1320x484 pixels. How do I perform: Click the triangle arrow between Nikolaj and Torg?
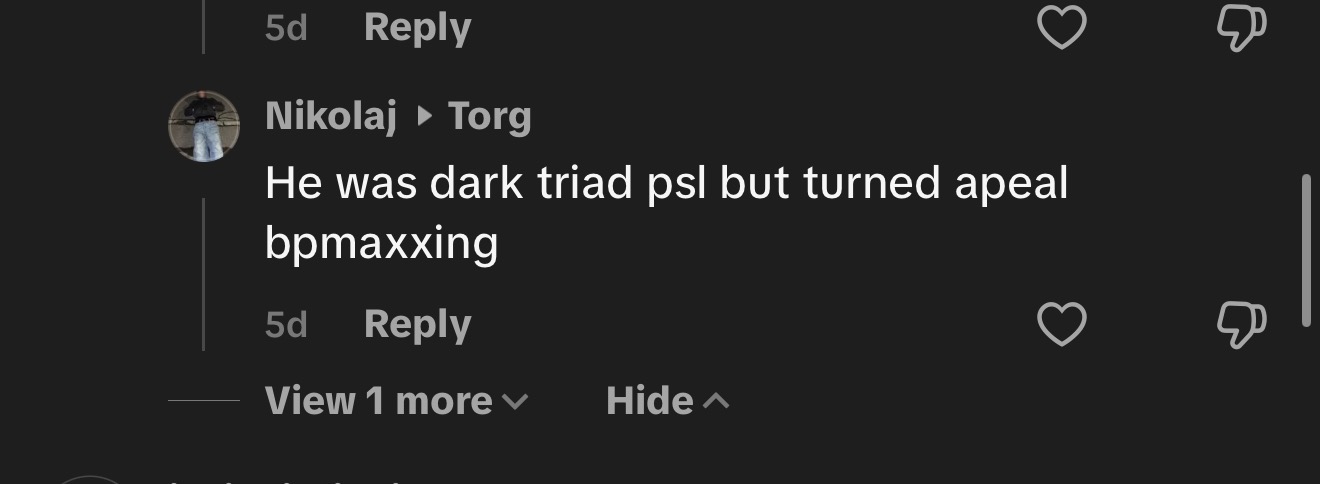(424, 117)
